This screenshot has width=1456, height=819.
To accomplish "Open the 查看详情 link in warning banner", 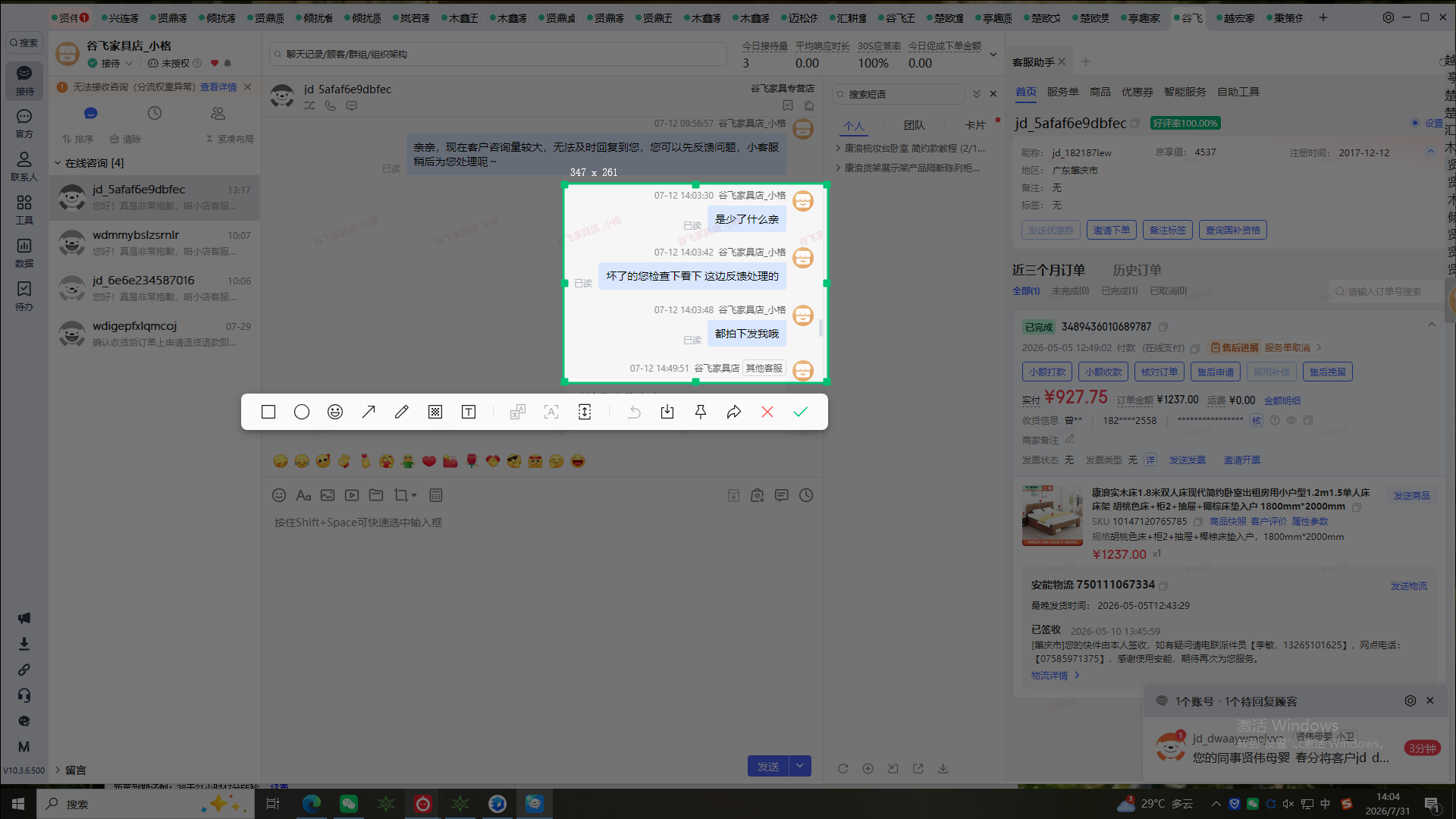I will click(218, 87).
